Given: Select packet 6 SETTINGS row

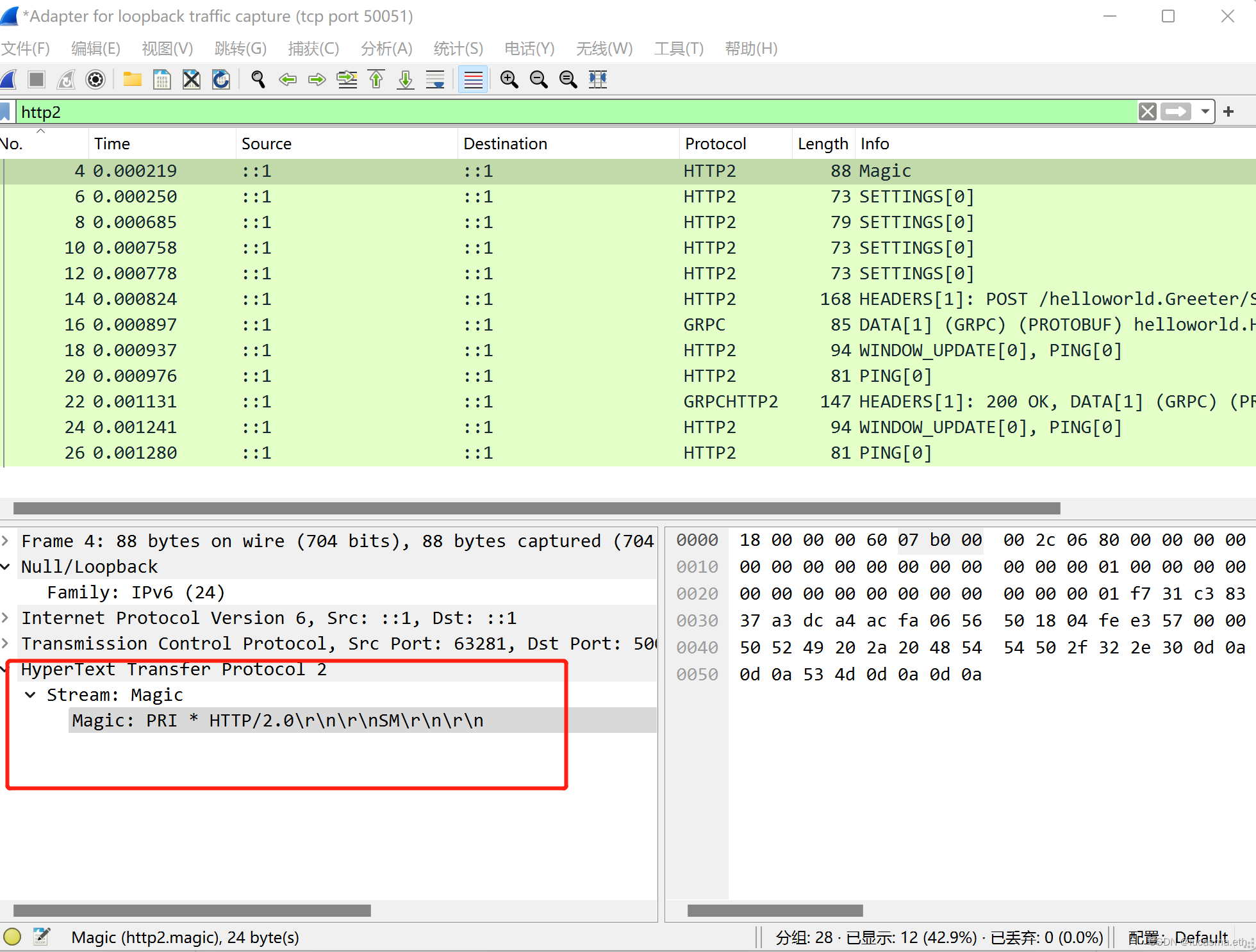Looking at the screenshot, I should click(628, 197).
